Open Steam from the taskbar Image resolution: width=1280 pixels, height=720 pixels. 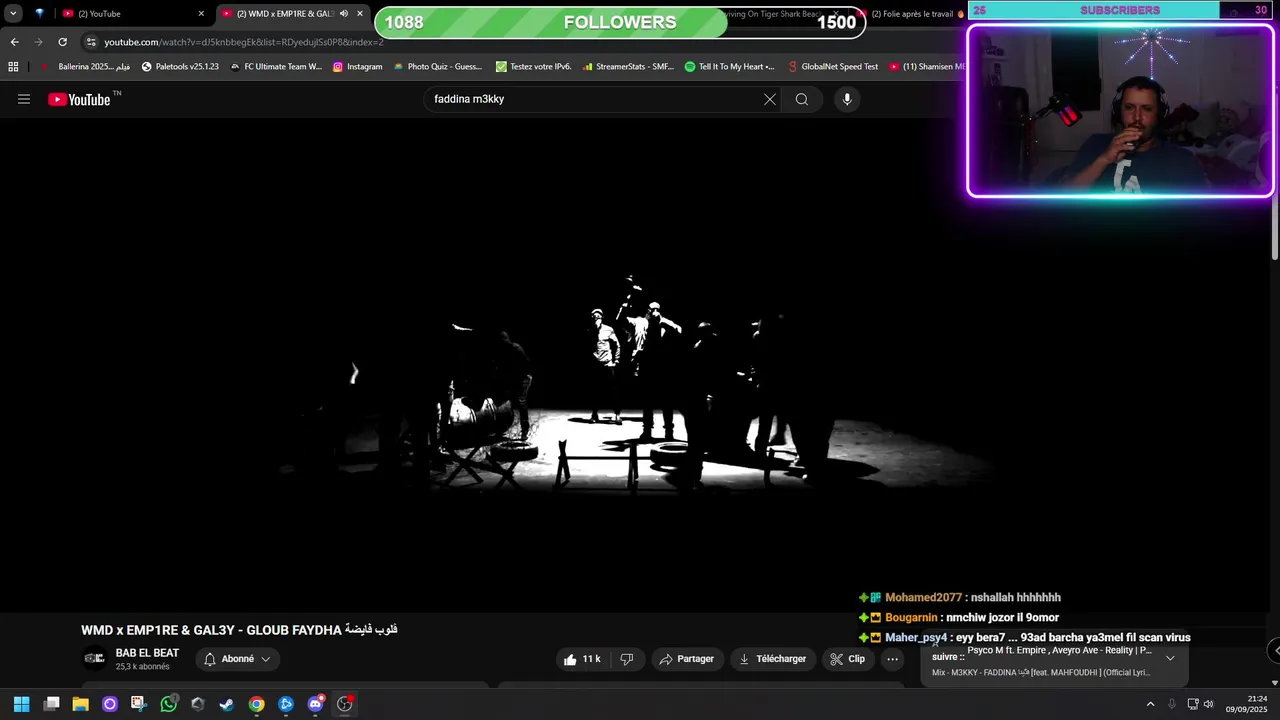pyautogui.click(x=227, y=704)
